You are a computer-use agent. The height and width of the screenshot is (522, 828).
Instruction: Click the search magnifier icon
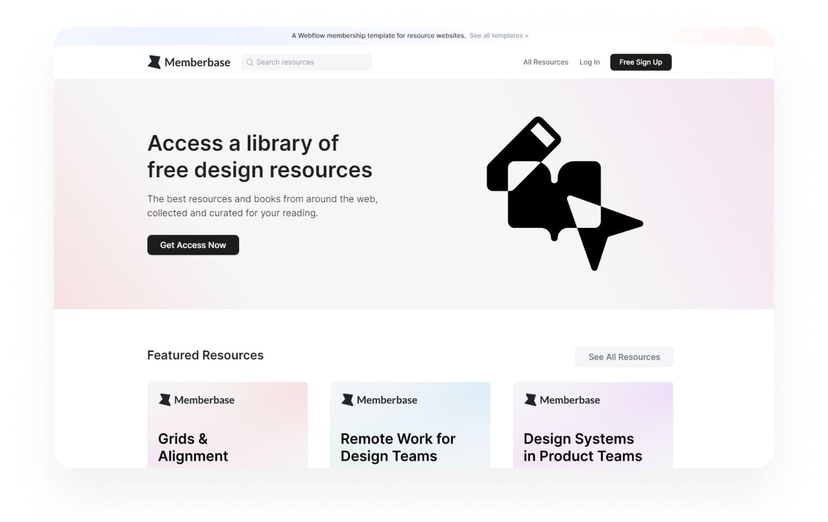click(x=250, y=62)
